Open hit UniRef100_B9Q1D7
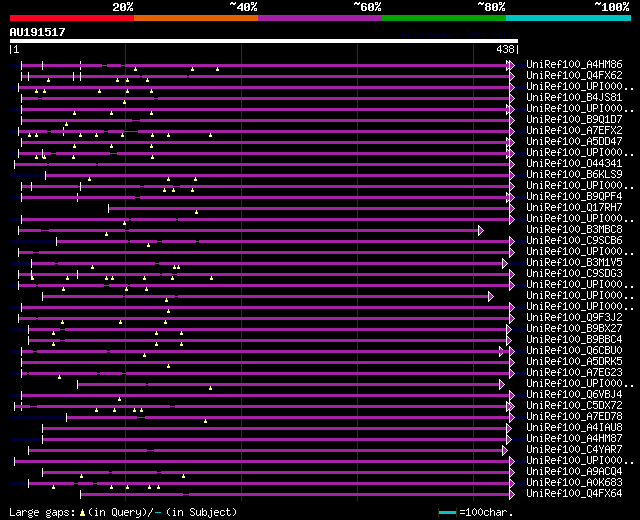The image size is (640, 520). 574,120
